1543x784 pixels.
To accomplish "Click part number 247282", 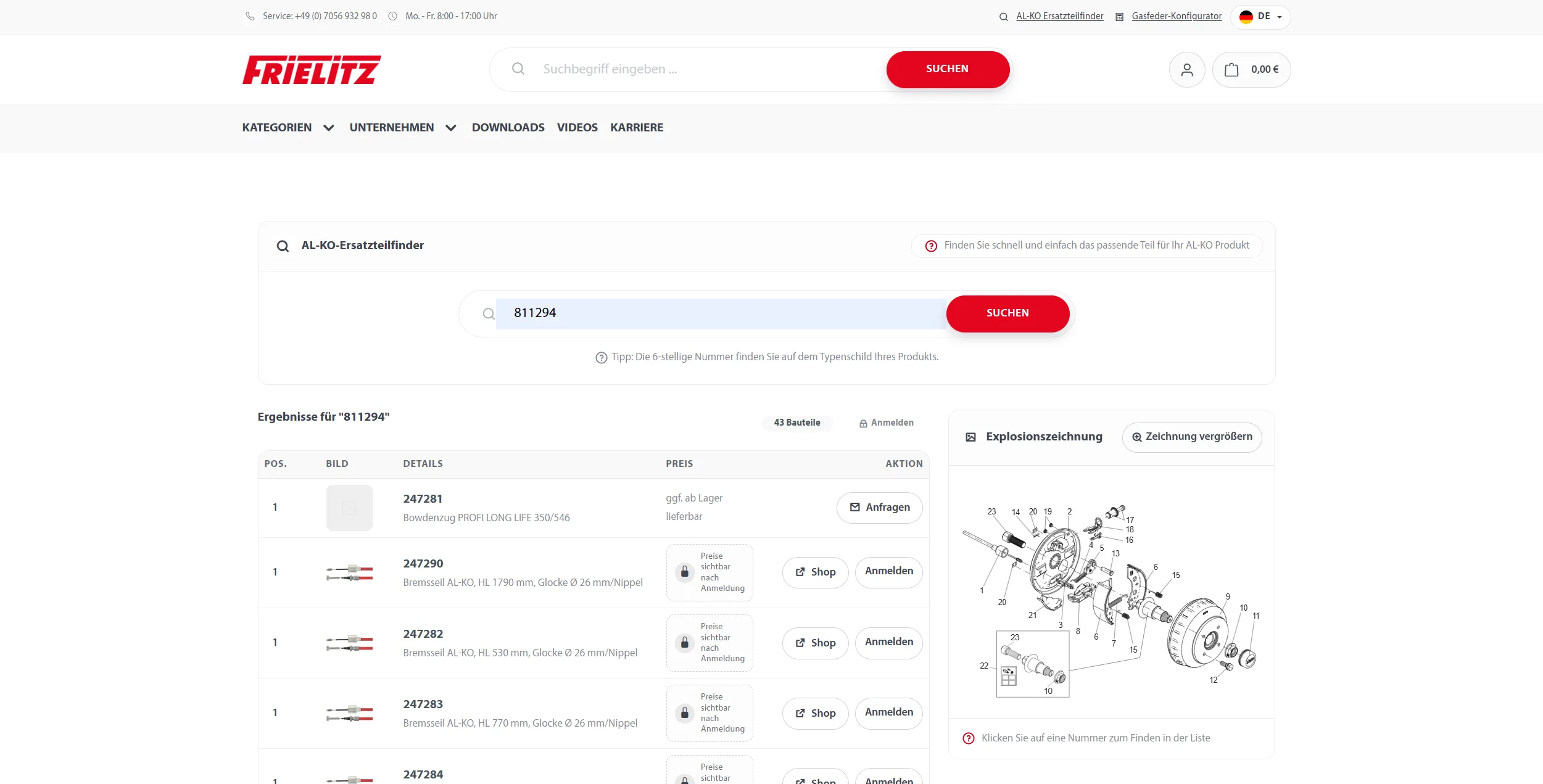I will pos(423,634).
